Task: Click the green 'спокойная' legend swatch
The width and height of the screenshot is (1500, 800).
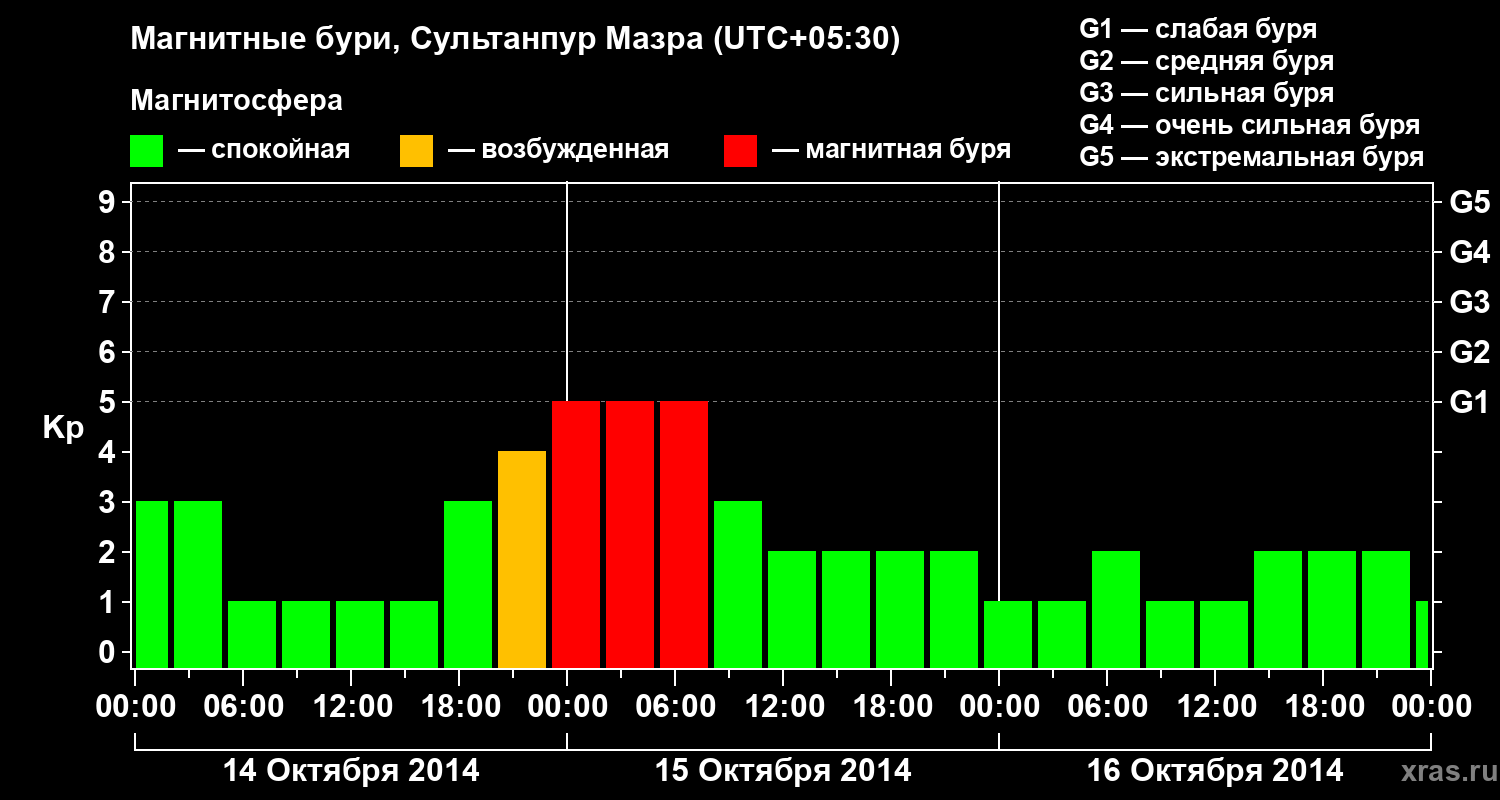Action: click(x=147, y=151)
